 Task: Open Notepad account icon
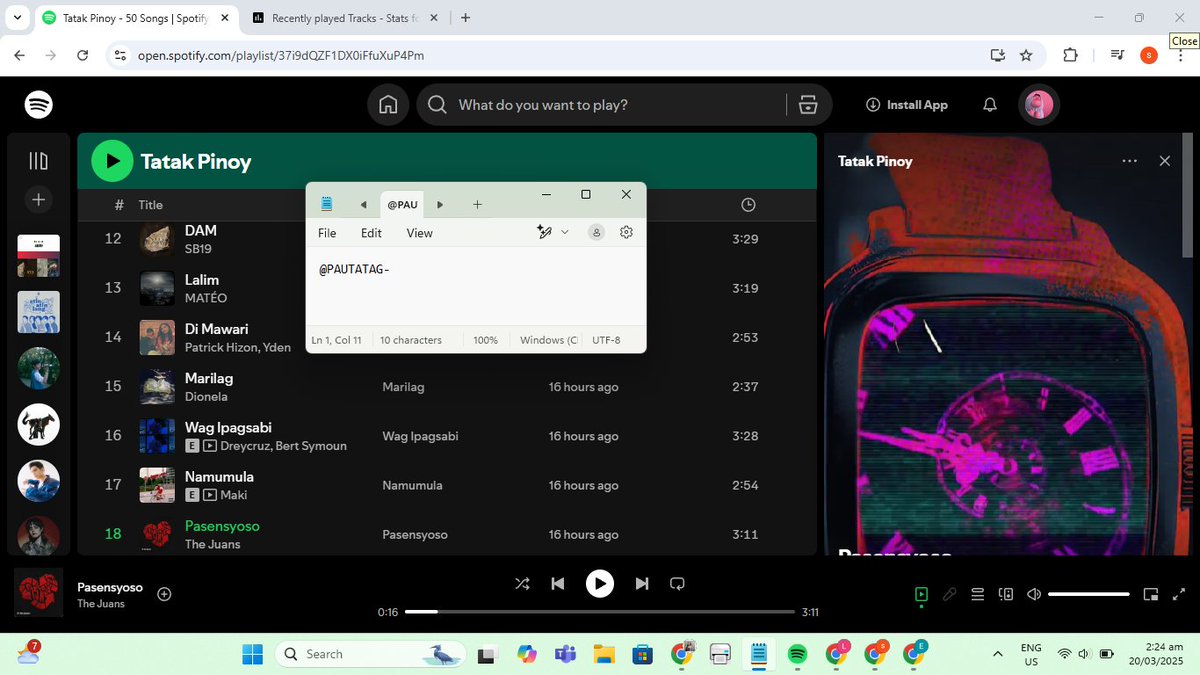[596, 232]
